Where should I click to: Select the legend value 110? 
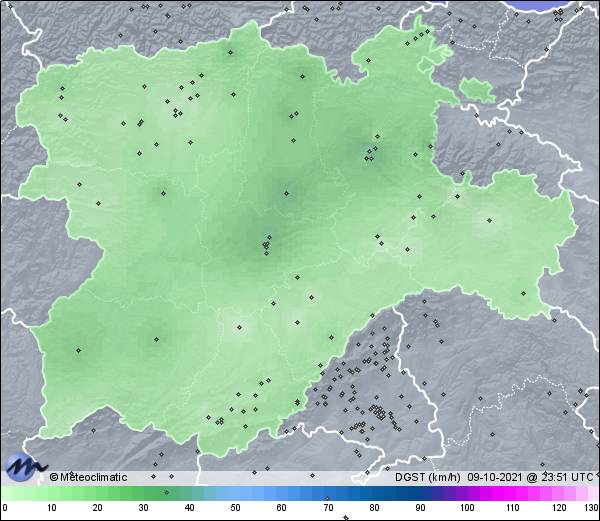[x=513, y=508]
